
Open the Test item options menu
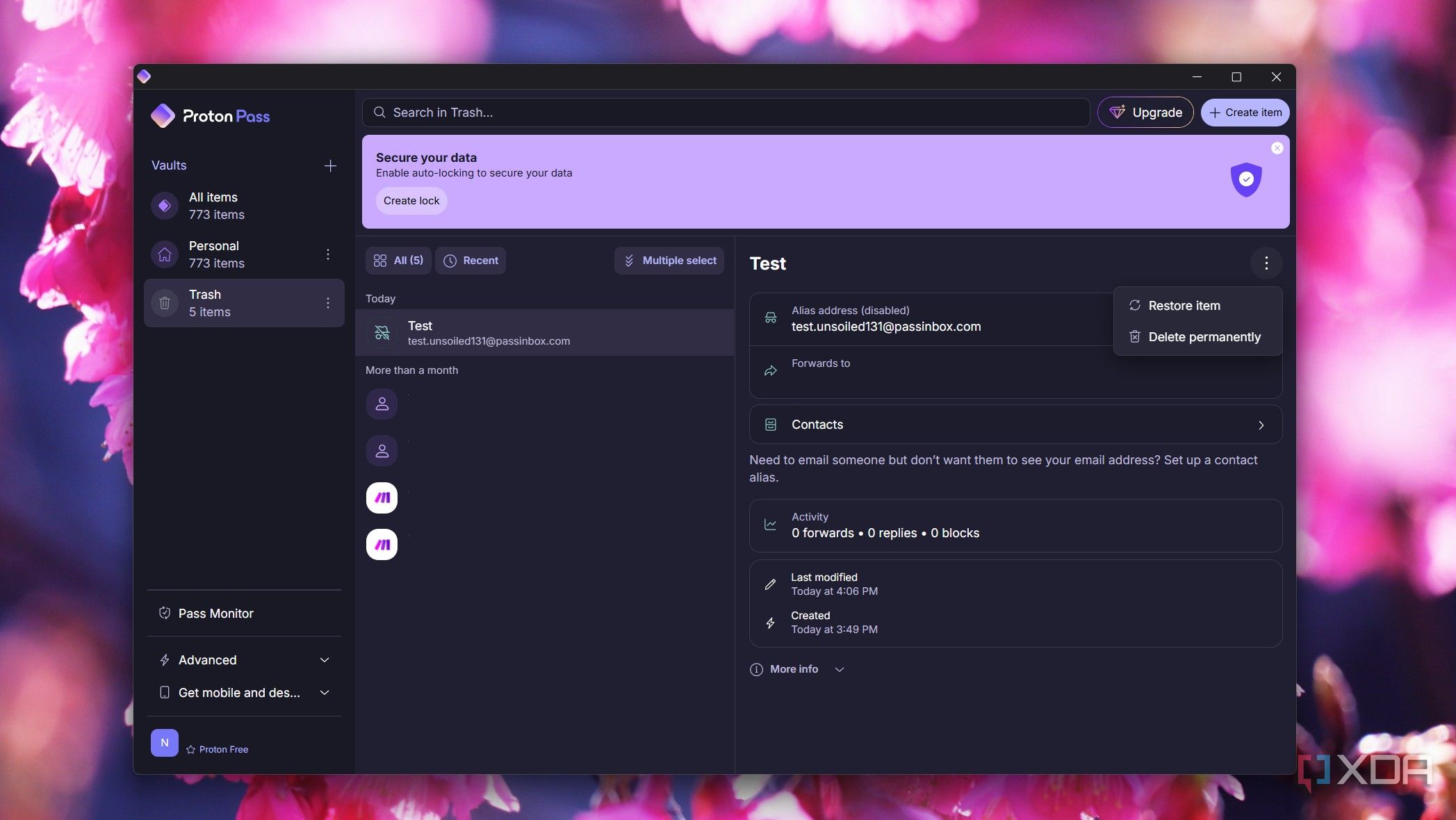[1266, 263]
